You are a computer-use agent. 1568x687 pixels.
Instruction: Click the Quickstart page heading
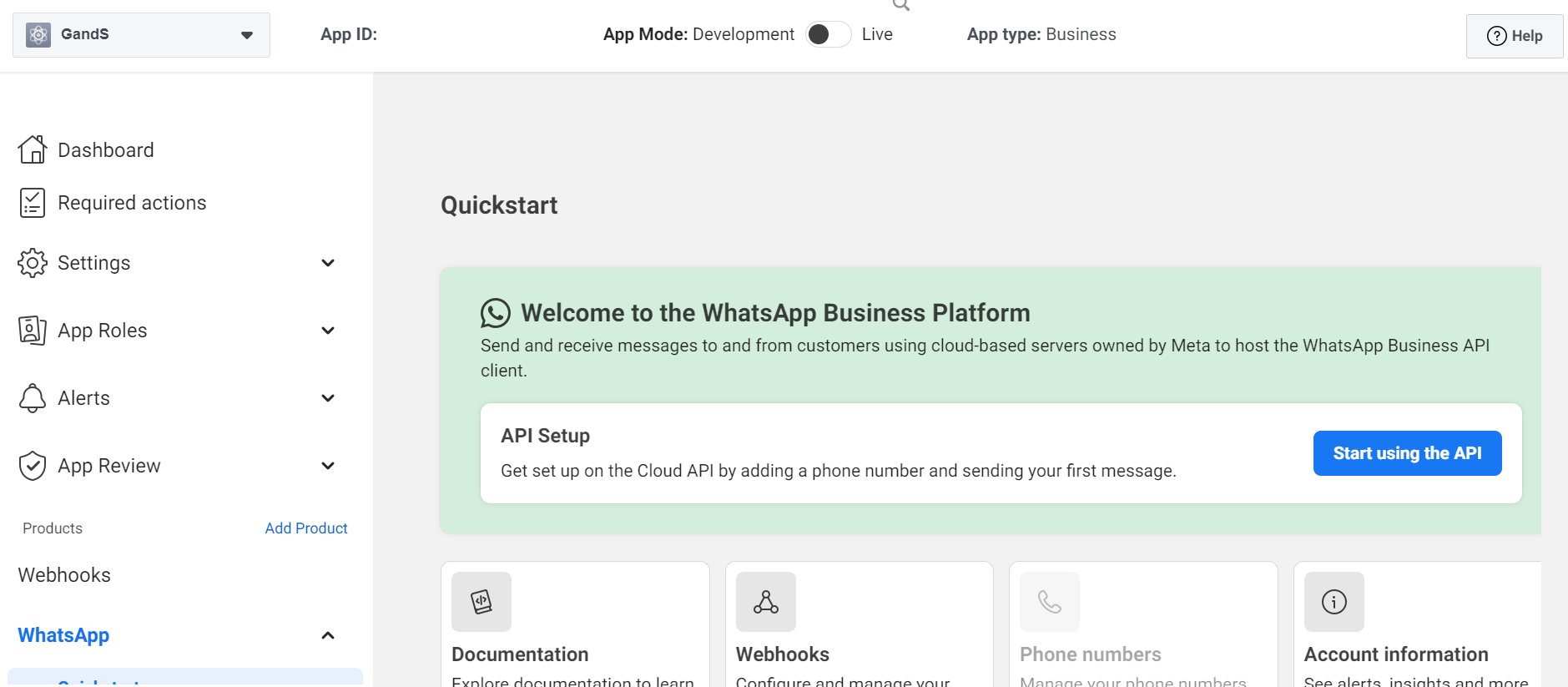click(x=499, y=205)
